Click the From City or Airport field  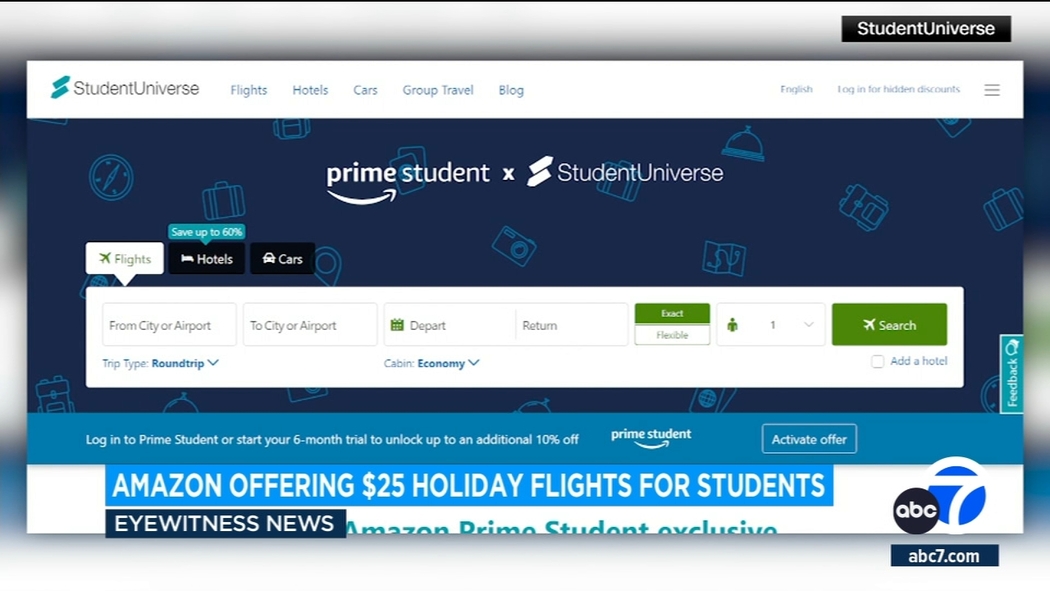pyautogui.click(x=169, y=325)
